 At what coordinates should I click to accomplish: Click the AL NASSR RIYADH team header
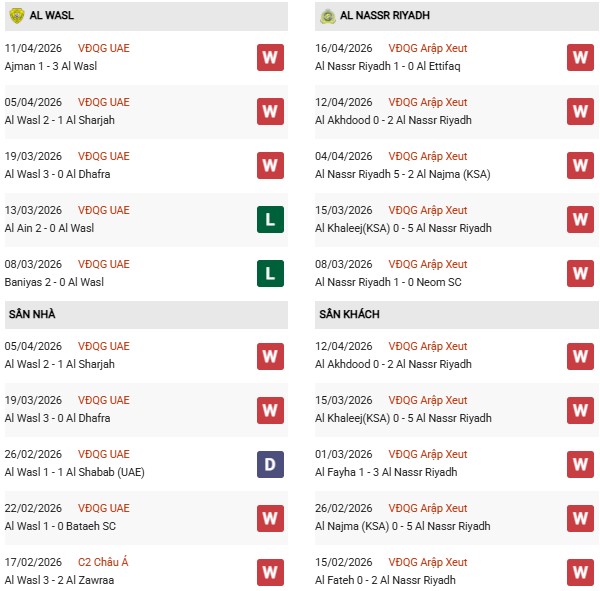[385, 16]
